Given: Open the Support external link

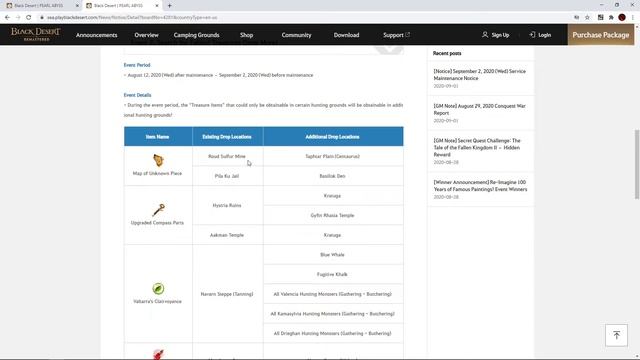Looking at the screenshot, I should pyautogui.click(x=396, y=35).
